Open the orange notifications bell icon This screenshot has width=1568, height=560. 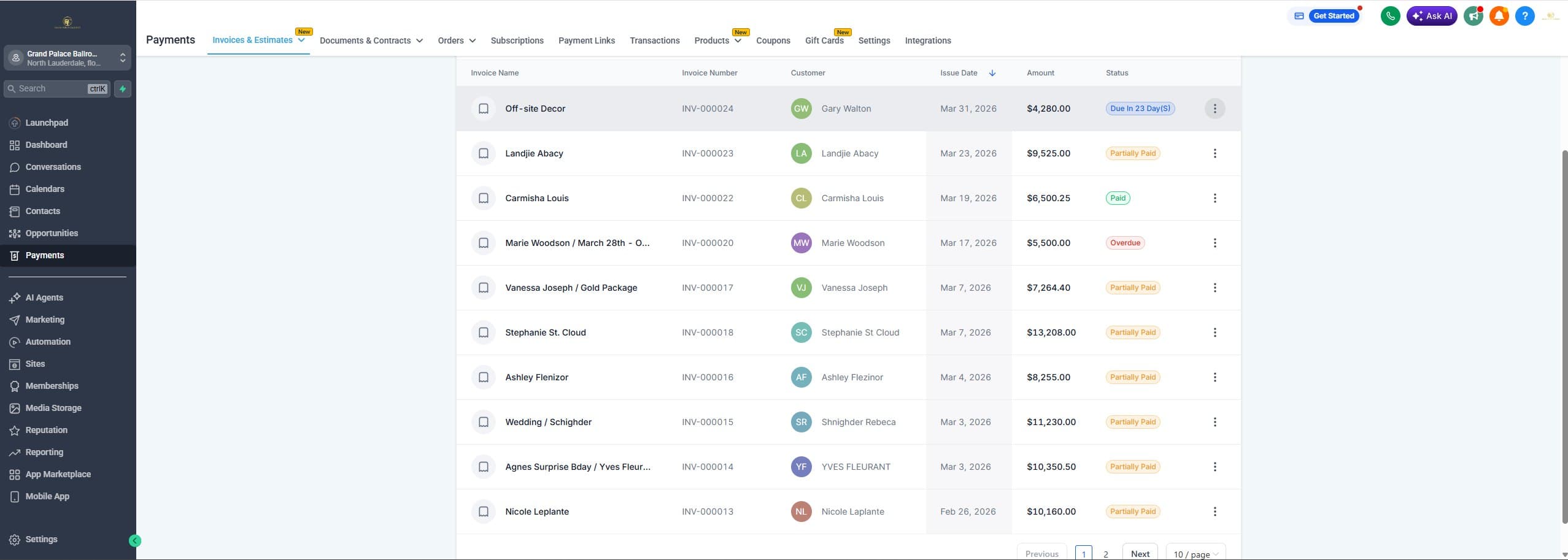tap(1499, 15)
